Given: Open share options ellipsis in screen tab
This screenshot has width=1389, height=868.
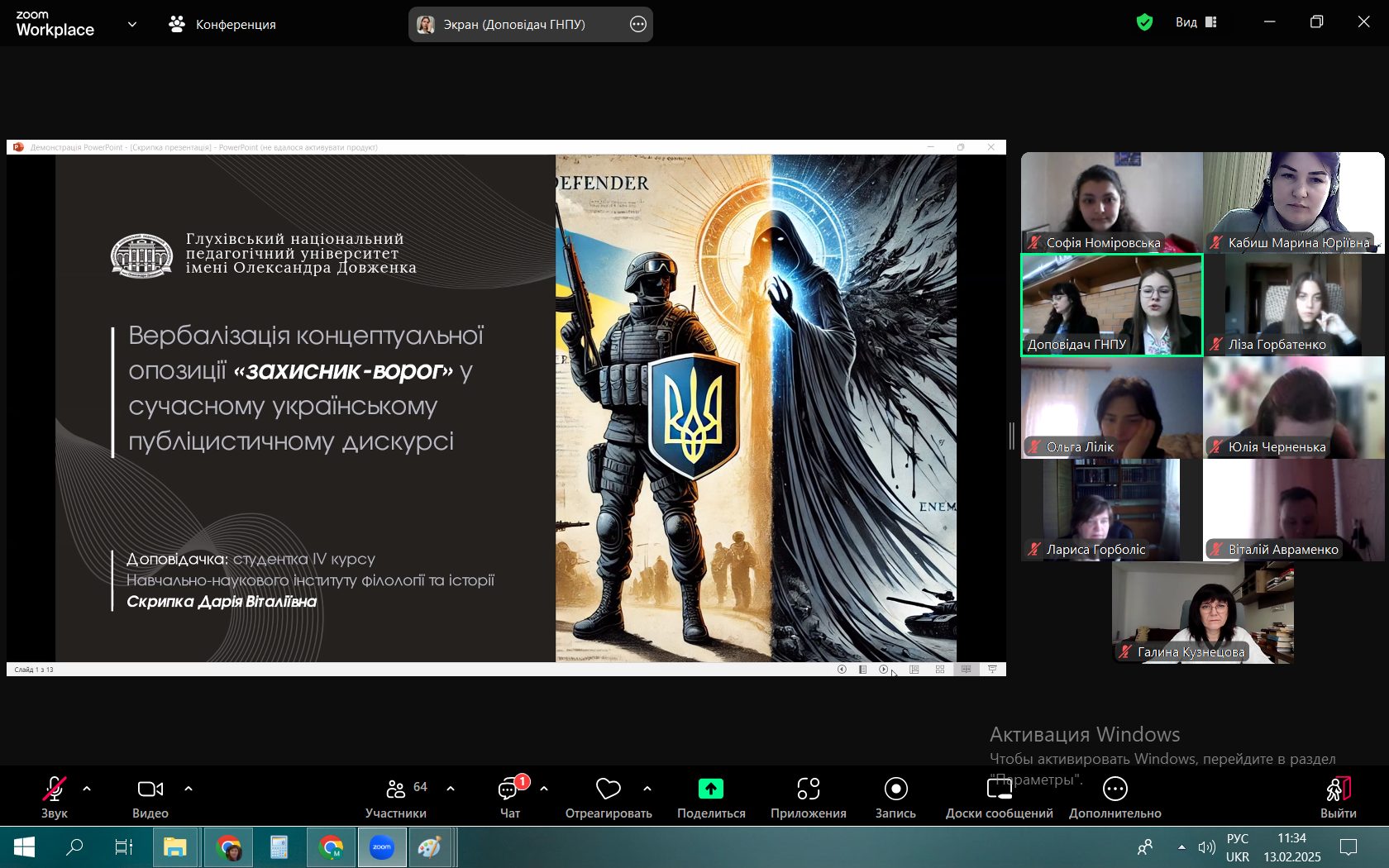Looking at the screenshot, I should pos(637,24).
